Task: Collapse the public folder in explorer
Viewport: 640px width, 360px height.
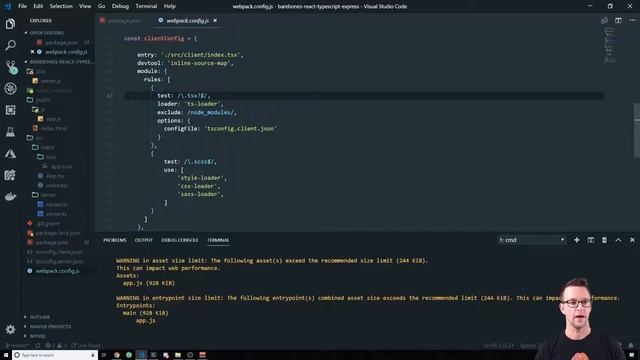Action: (43, 100)
